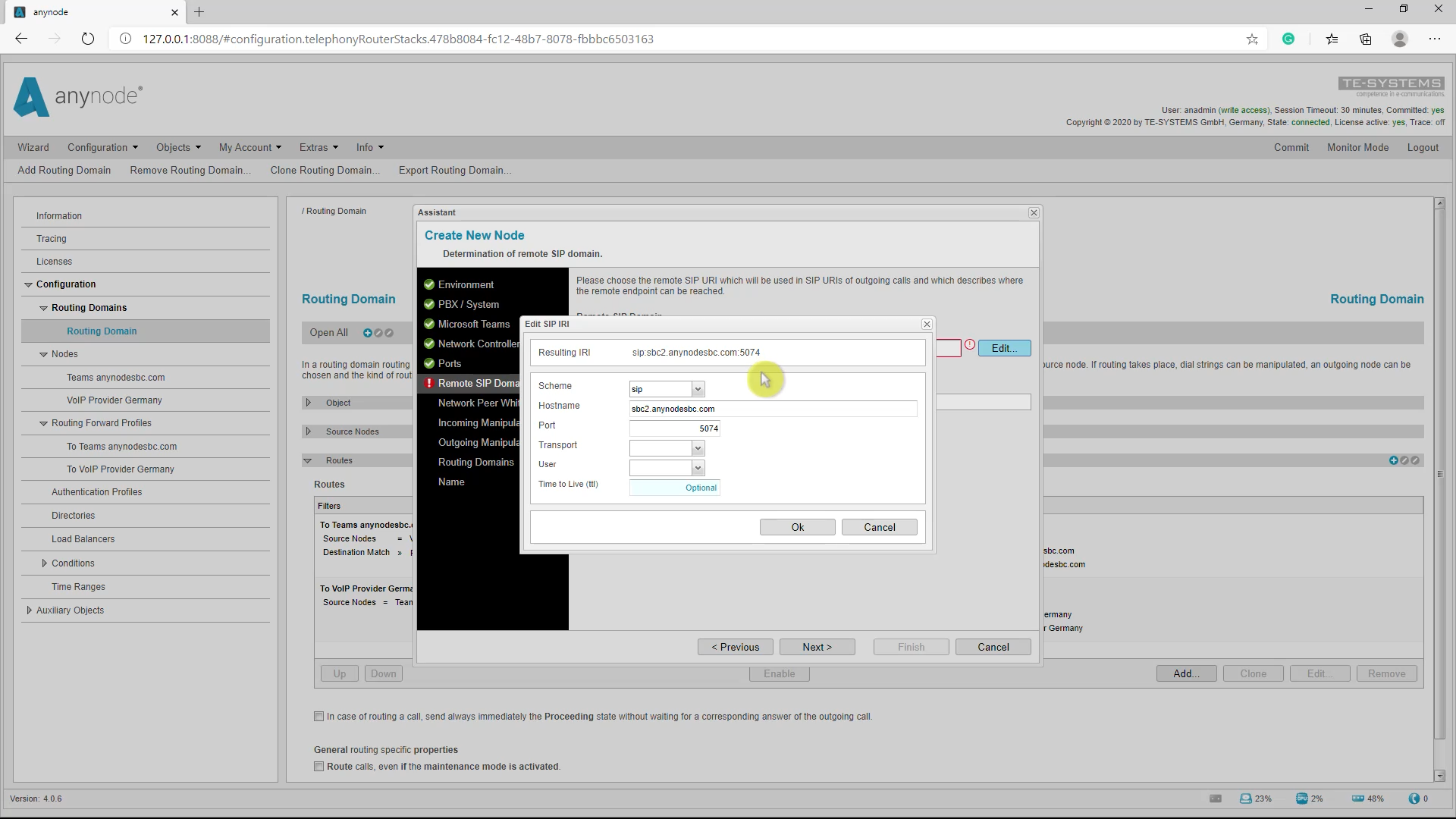This screenshot has width=1456, height=819.
Task: Click Commit in top bar
Action: [1291, 147]
